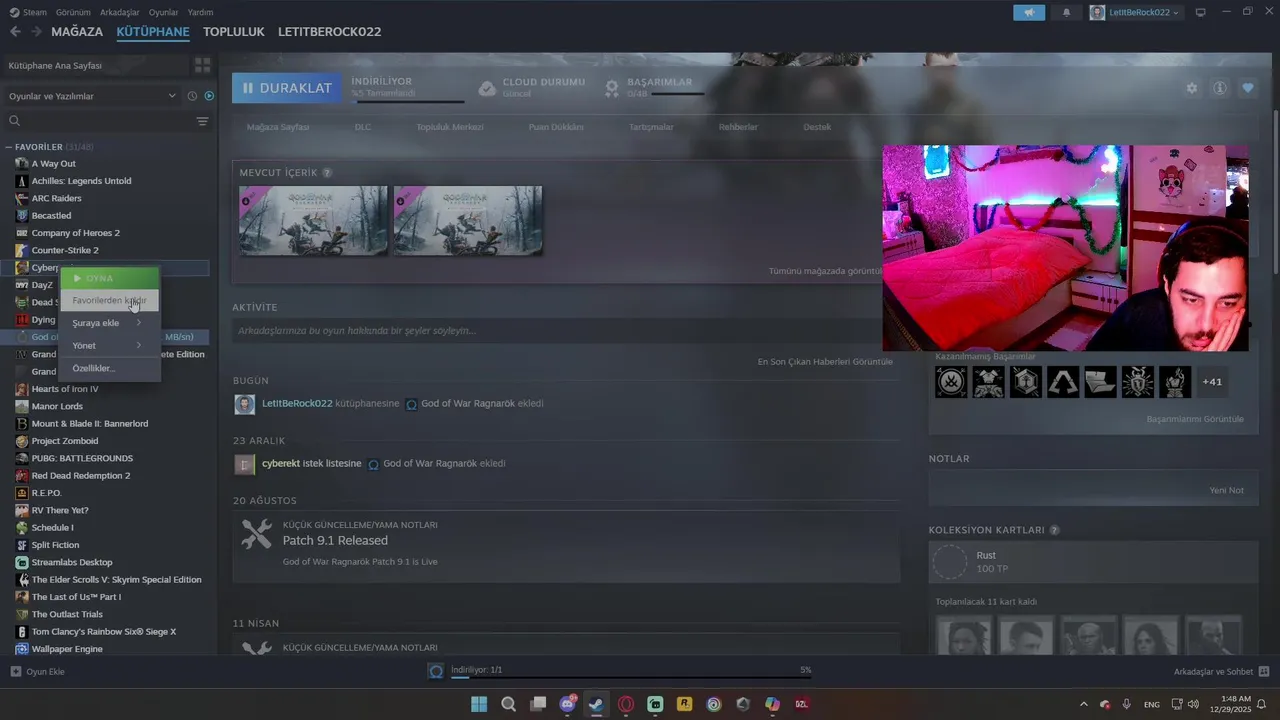Collapse the FAVORİLER category
Image resolution: width=1280 pixels, height=720 pixels.
click(x=8, y=147)
